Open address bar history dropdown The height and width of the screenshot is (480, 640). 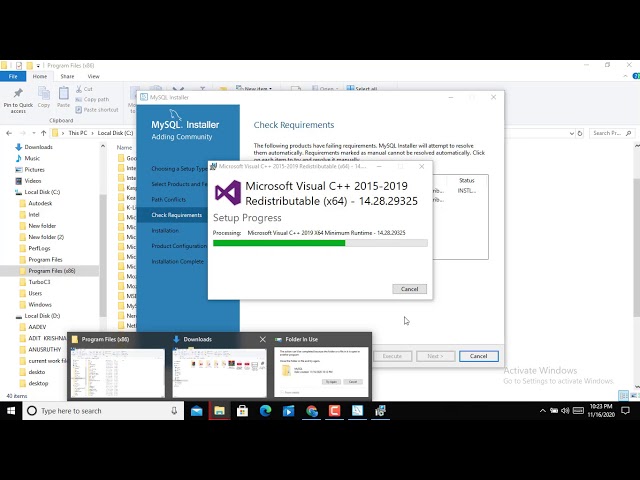click(x=571, y=133)
